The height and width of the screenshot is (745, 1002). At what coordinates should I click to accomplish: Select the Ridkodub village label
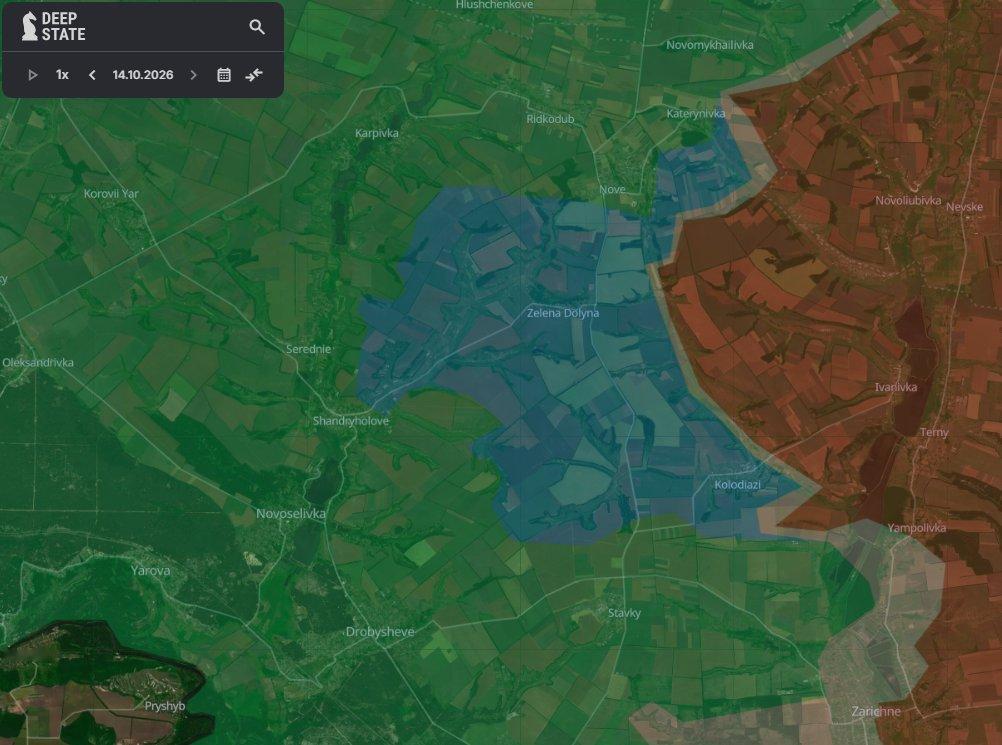[x=550, y=119]
